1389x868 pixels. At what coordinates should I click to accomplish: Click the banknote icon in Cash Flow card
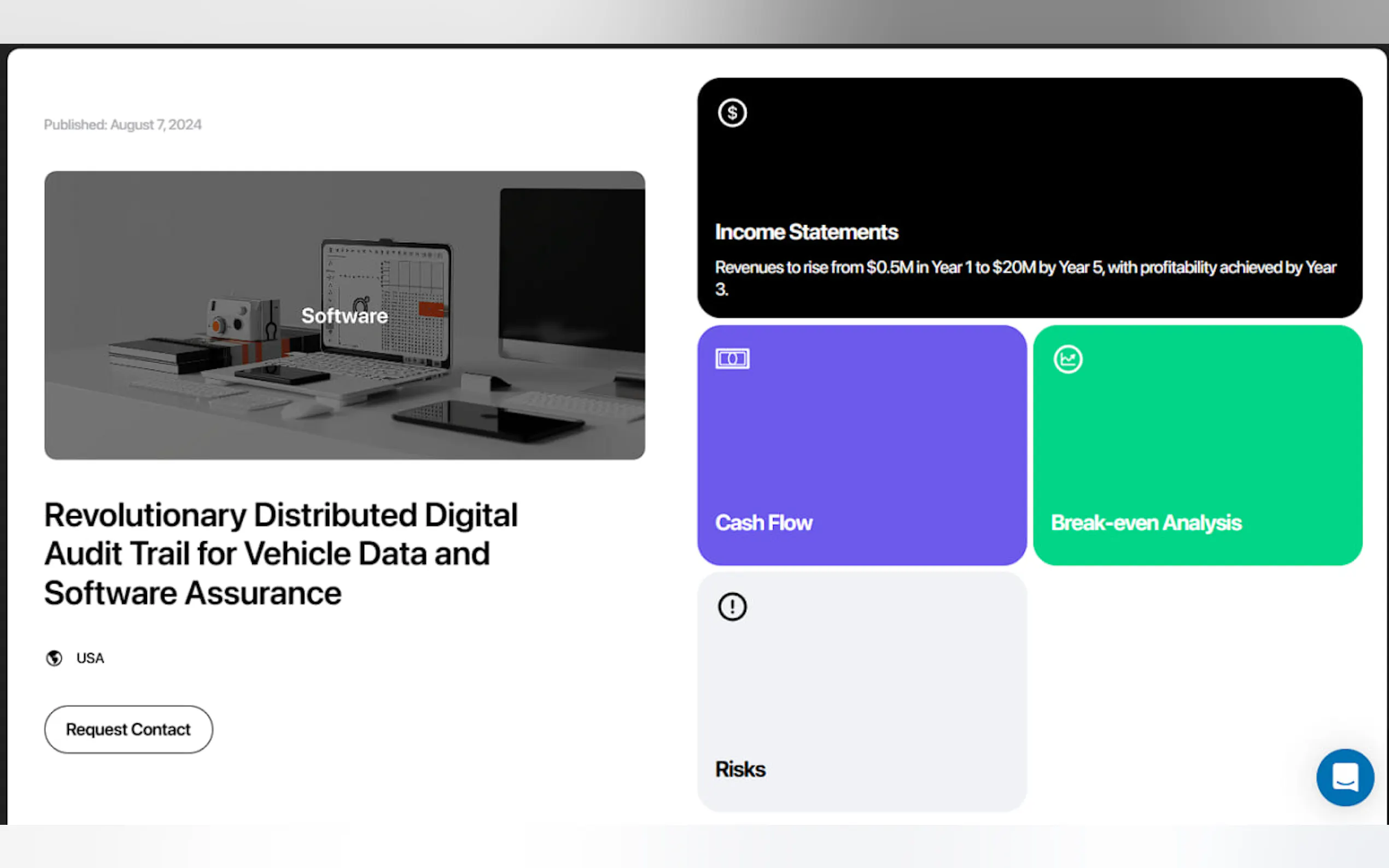point(732,359)
